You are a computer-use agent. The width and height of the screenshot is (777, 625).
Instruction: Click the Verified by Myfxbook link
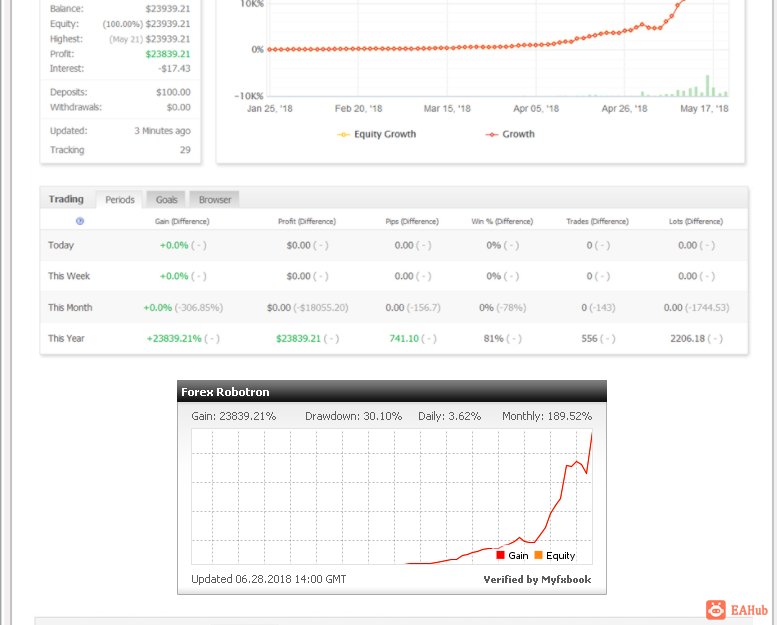coord(537,579)
